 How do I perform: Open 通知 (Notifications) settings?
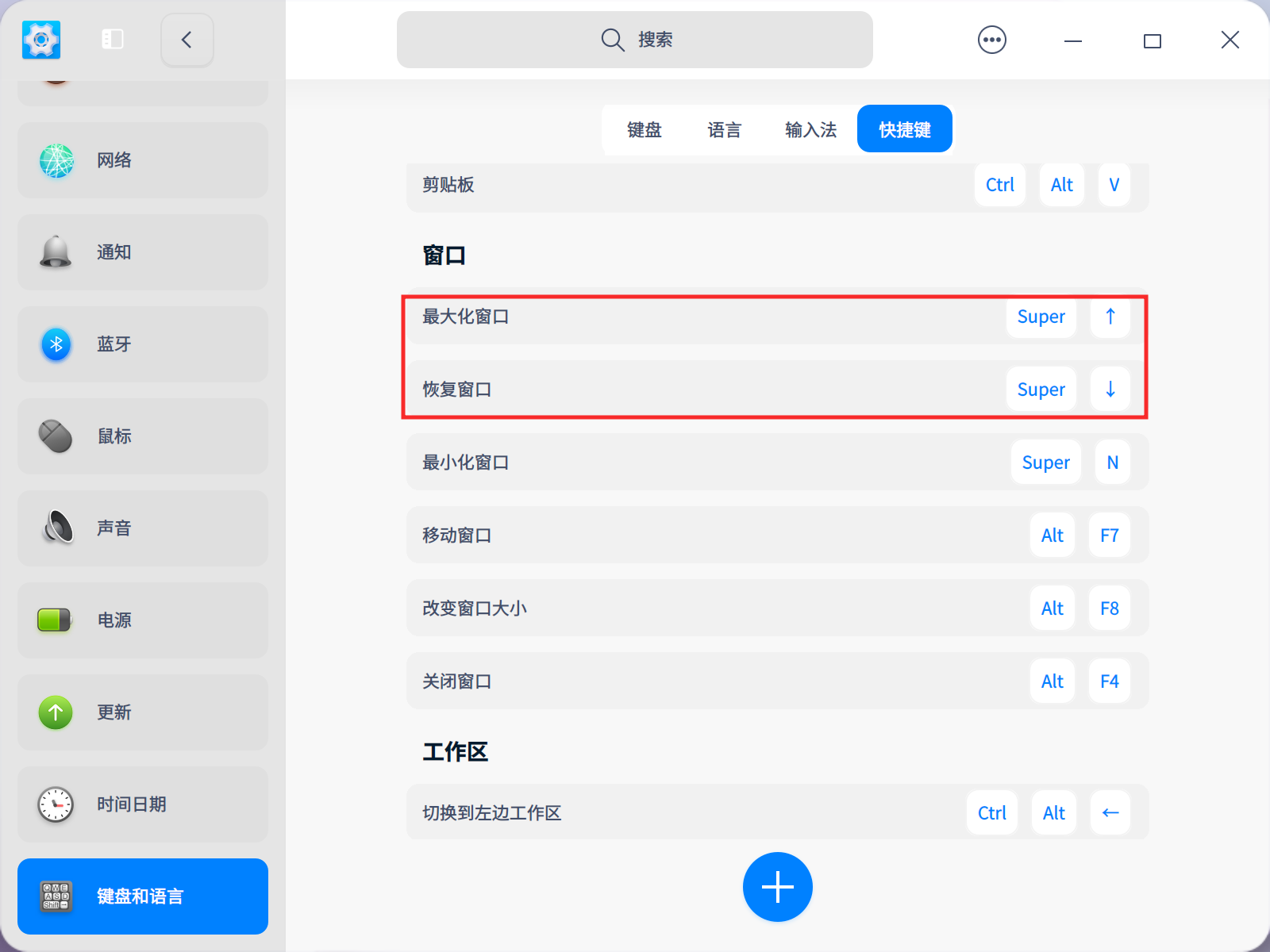point(142,252)
